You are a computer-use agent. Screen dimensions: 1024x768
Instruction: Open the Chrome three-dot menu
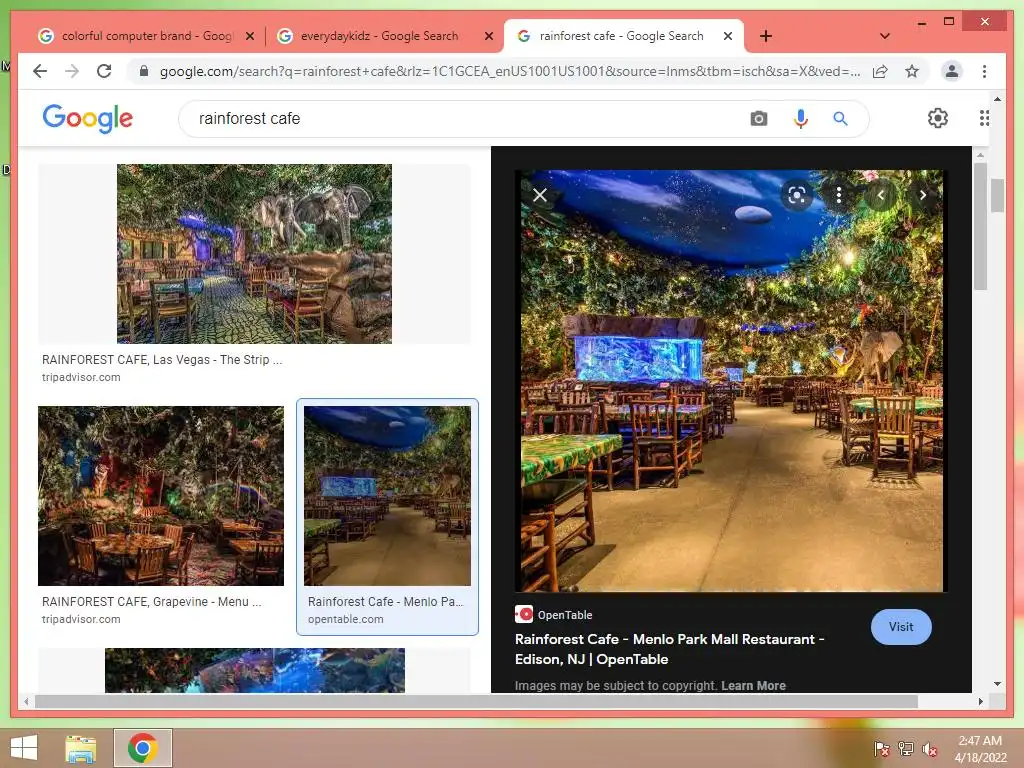984,71
